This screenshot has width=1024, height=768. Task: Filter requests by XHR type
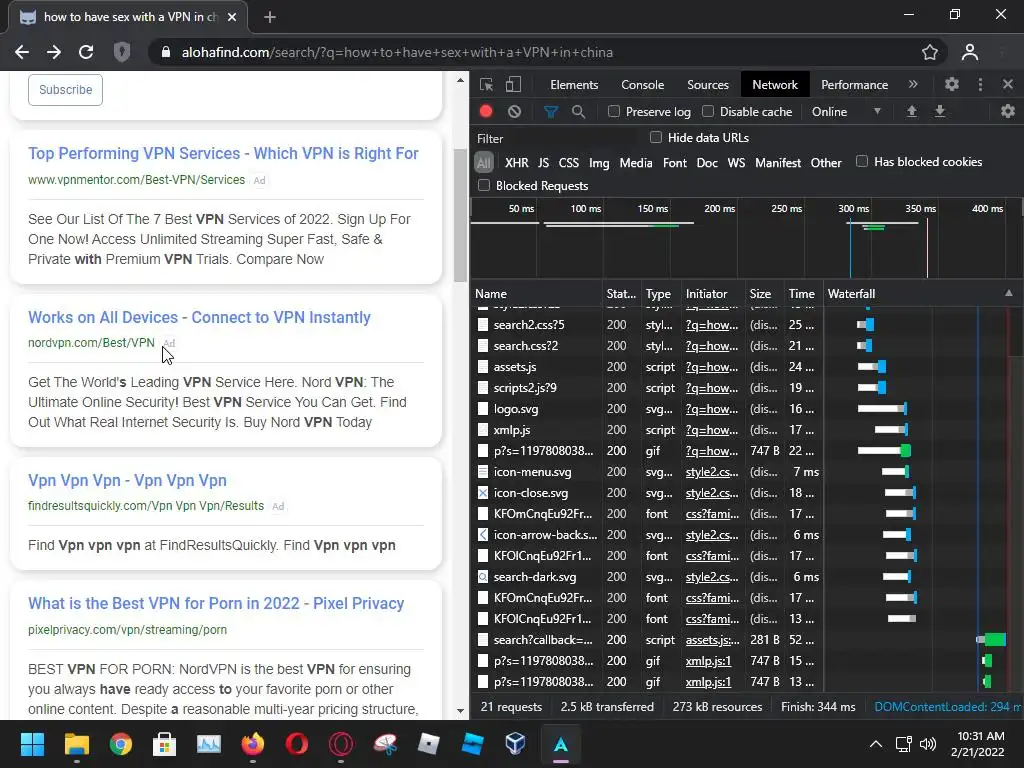click(x=517, y=163)
